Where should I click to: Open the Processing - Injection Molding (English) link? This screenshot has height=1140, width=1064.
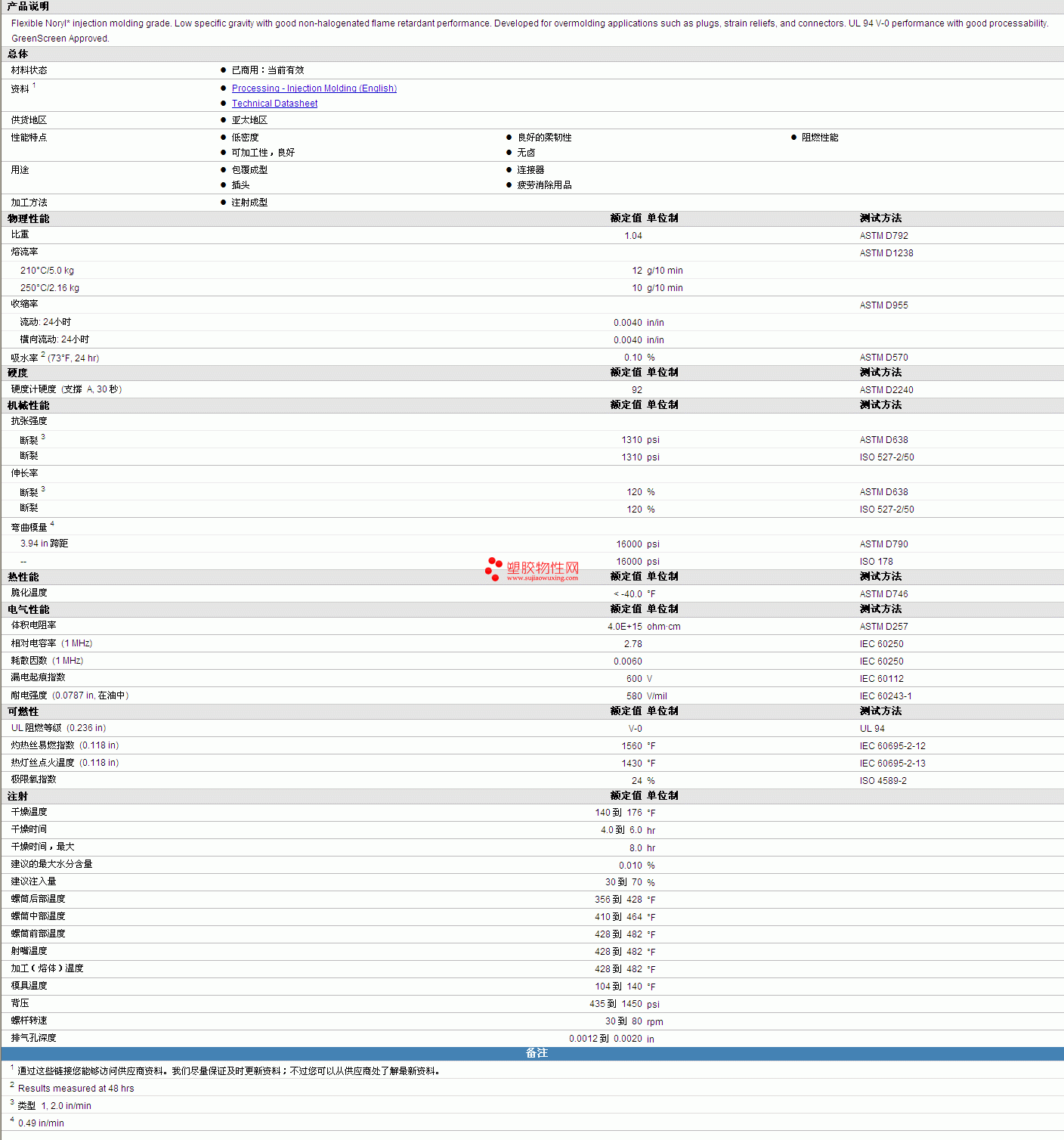(314, 88)
